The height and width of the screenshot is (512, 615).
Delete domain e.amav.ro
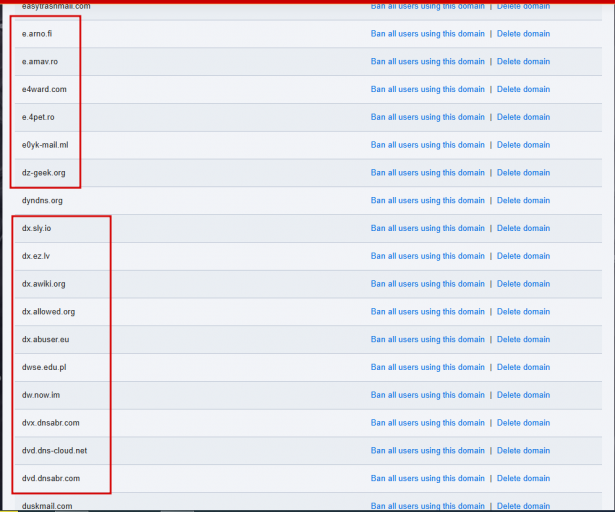523,62
